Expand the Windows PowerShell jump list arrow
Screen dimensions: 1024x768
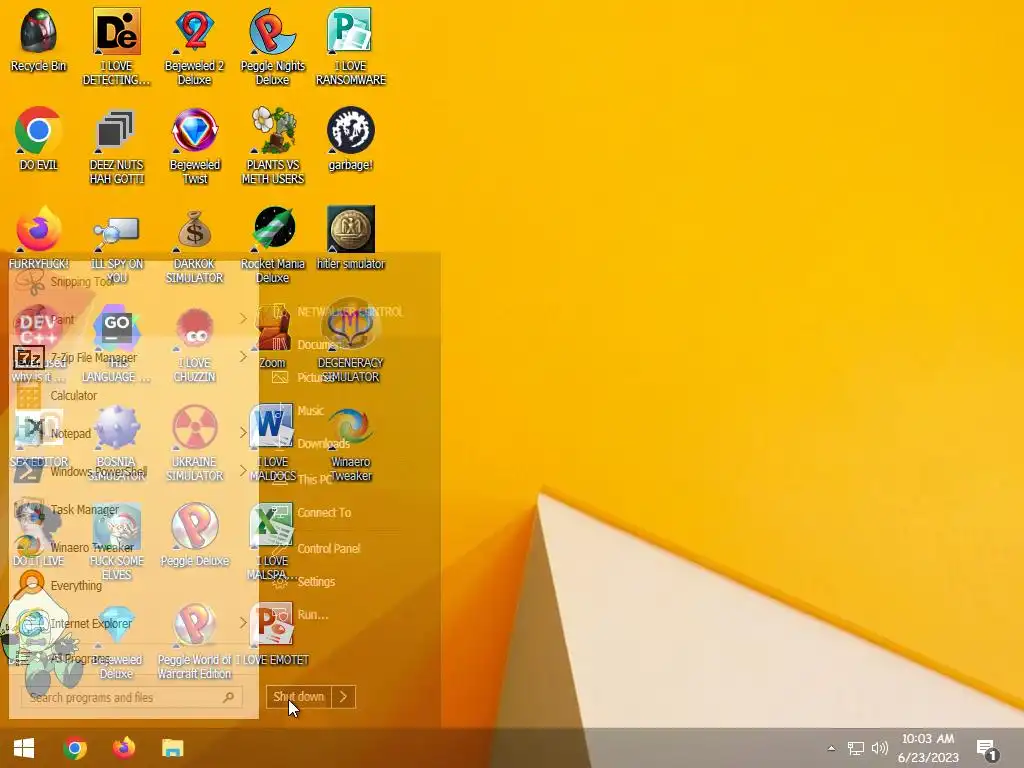click(243, 470)
